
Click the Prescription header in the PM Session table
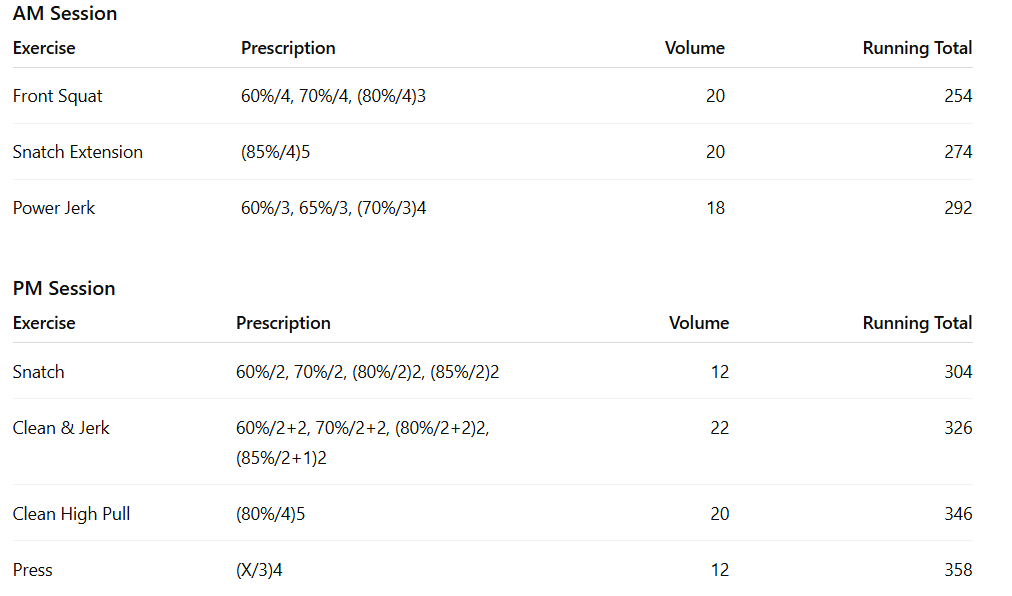click(x=283, y=323)
